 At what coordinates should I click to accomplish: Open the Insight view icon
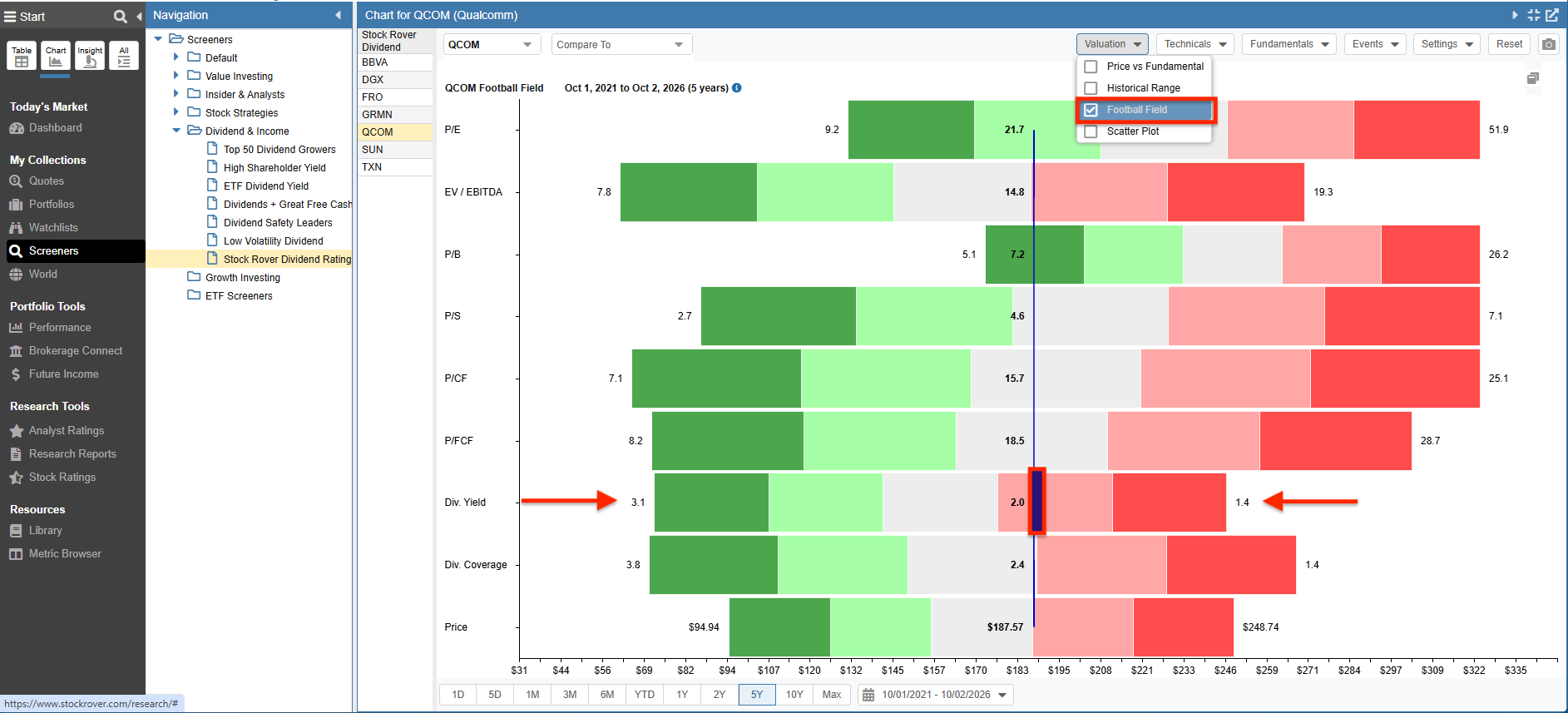[x=90, y=56]
